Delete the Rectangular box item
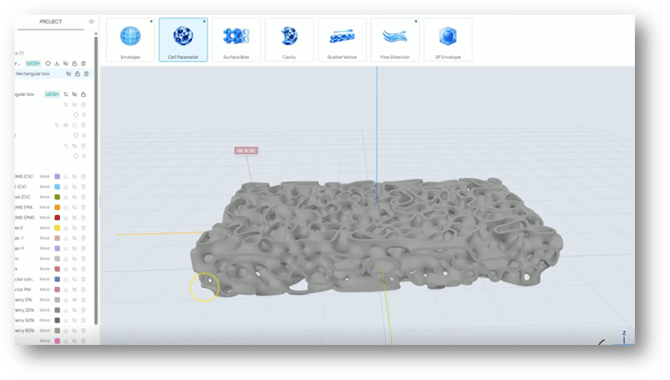The image size is (670, 380). click(x=86, y=74)
